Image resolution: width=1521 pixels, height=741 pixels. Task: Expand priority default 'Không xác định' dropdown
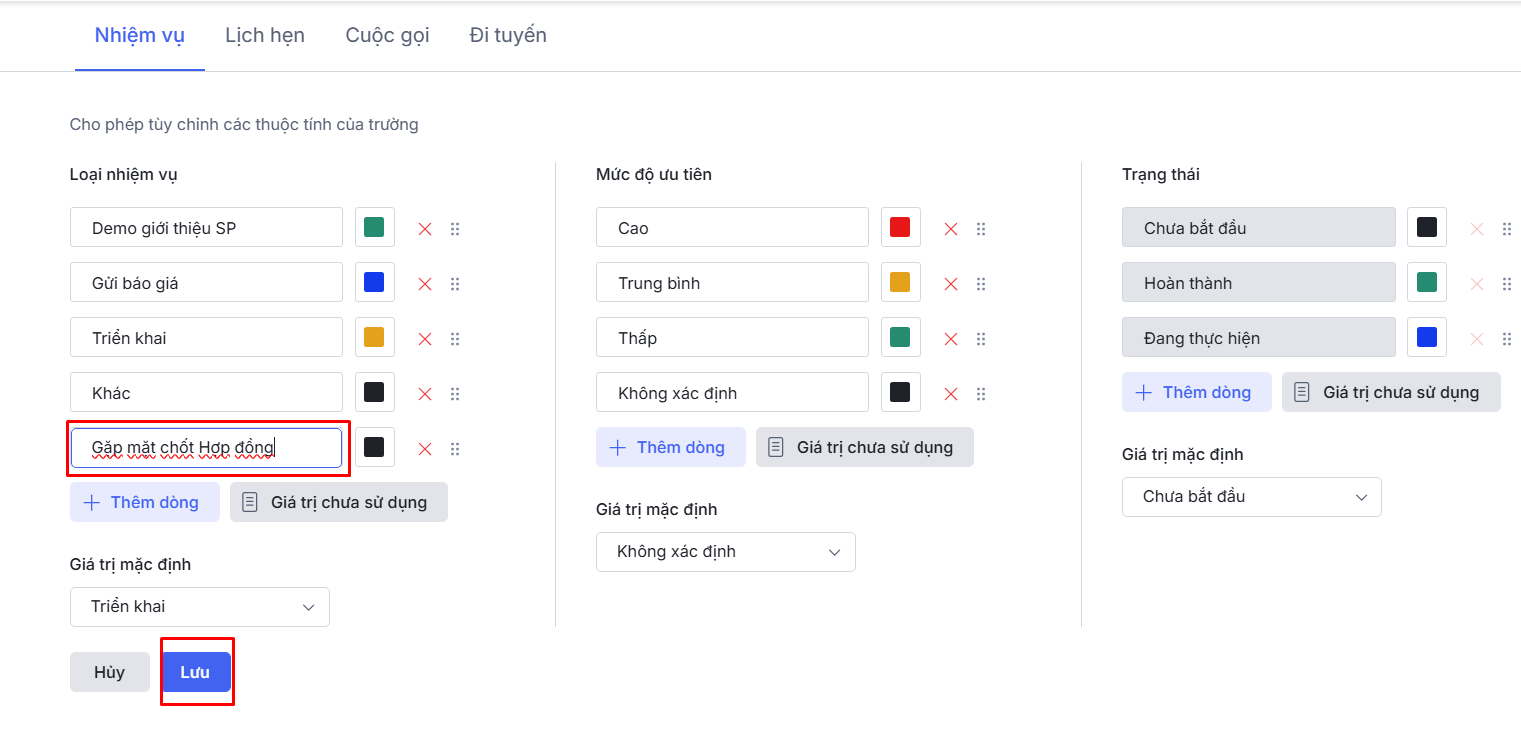(726, 552)
